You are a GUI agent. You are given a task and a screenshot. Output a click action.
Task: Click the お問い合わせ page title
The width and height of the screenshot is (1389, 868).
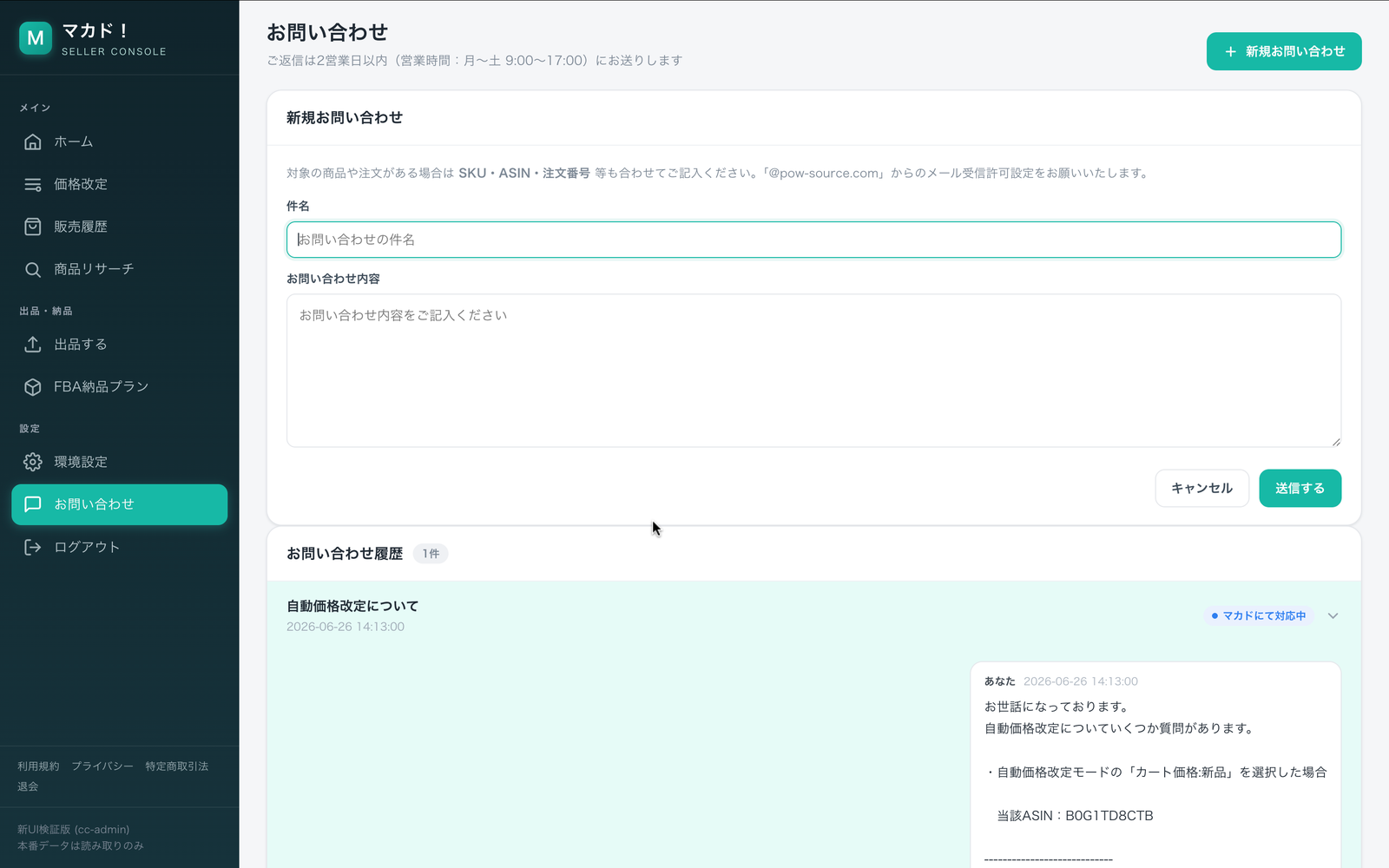pos(327,32)
